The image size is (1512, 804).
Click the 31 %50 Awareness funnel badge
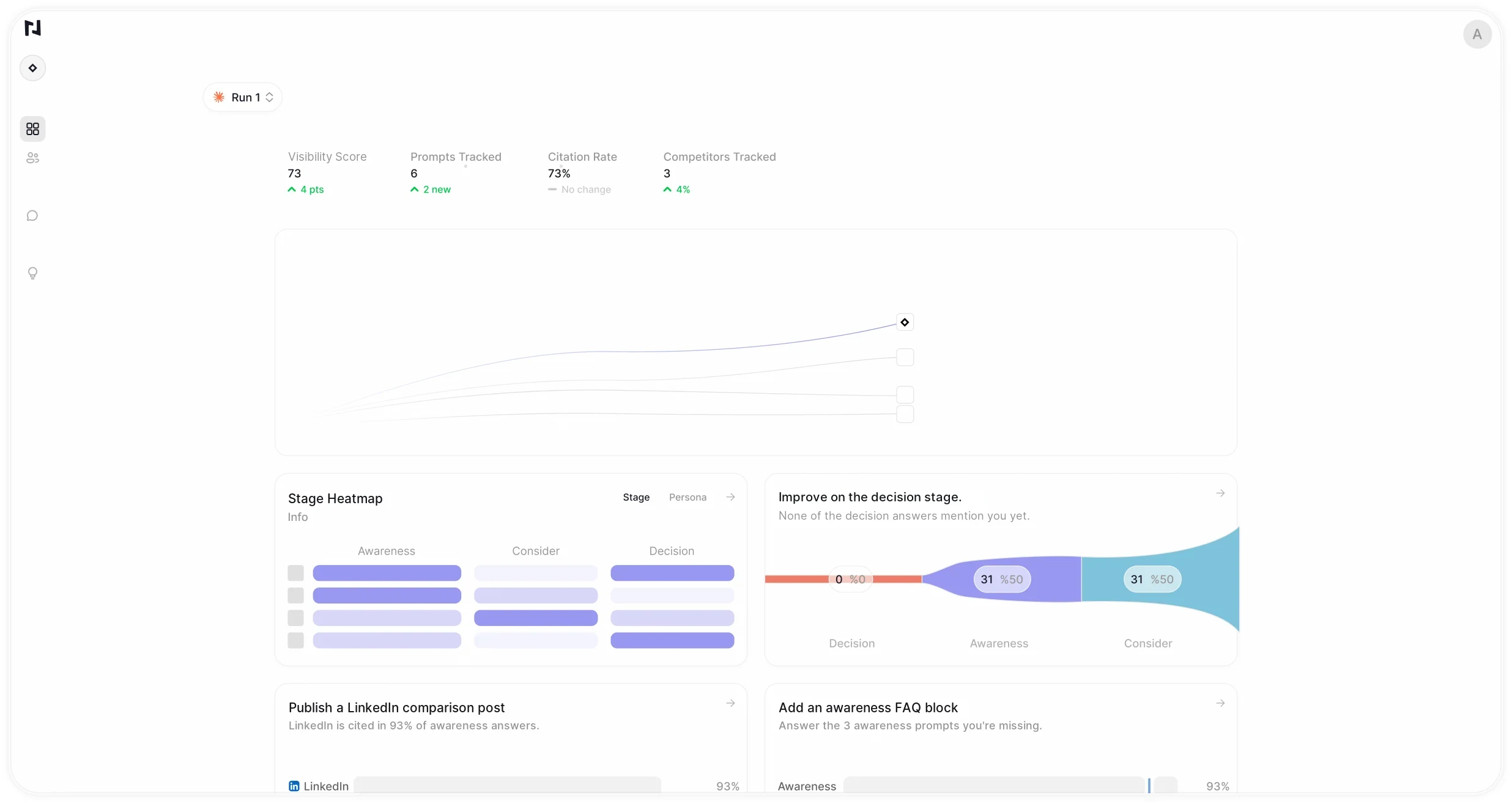(1002, 579)
